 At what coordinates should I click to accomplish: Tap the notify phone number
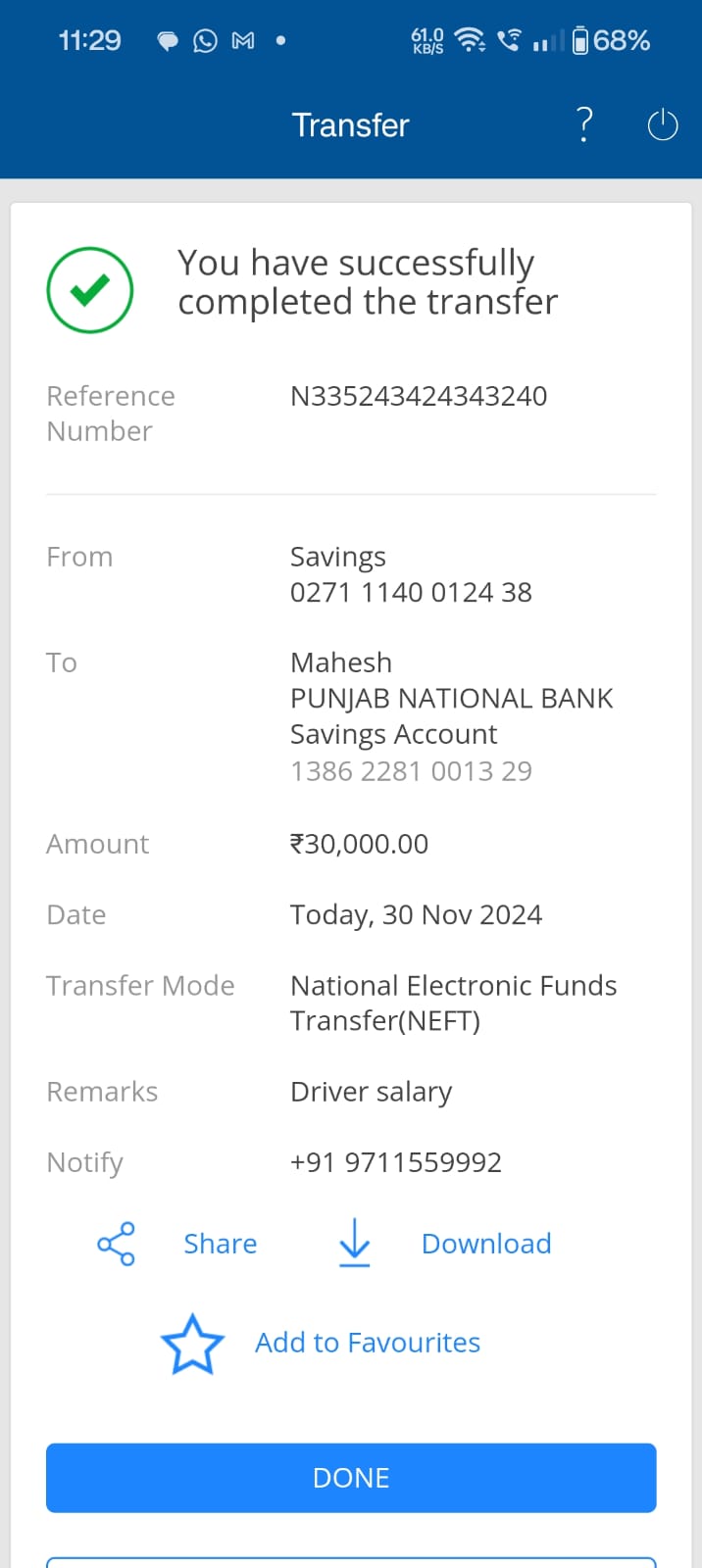(396, 1162)
